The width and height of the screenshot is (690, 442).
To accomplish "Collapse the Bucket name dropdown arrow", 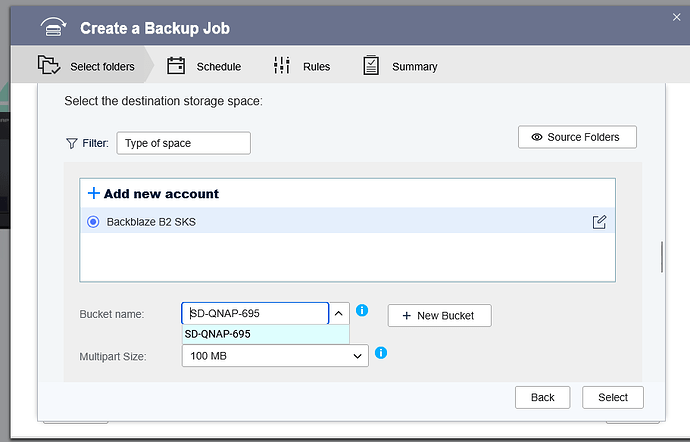I will pyautogui.click(x=339, y=314).
